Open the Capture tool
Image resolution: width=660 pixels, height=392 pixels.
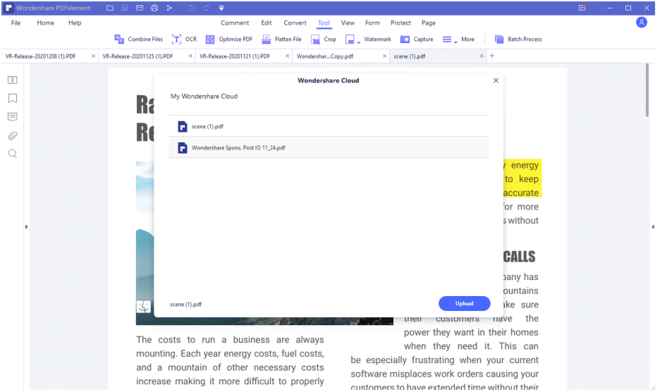tap(417, 39)
